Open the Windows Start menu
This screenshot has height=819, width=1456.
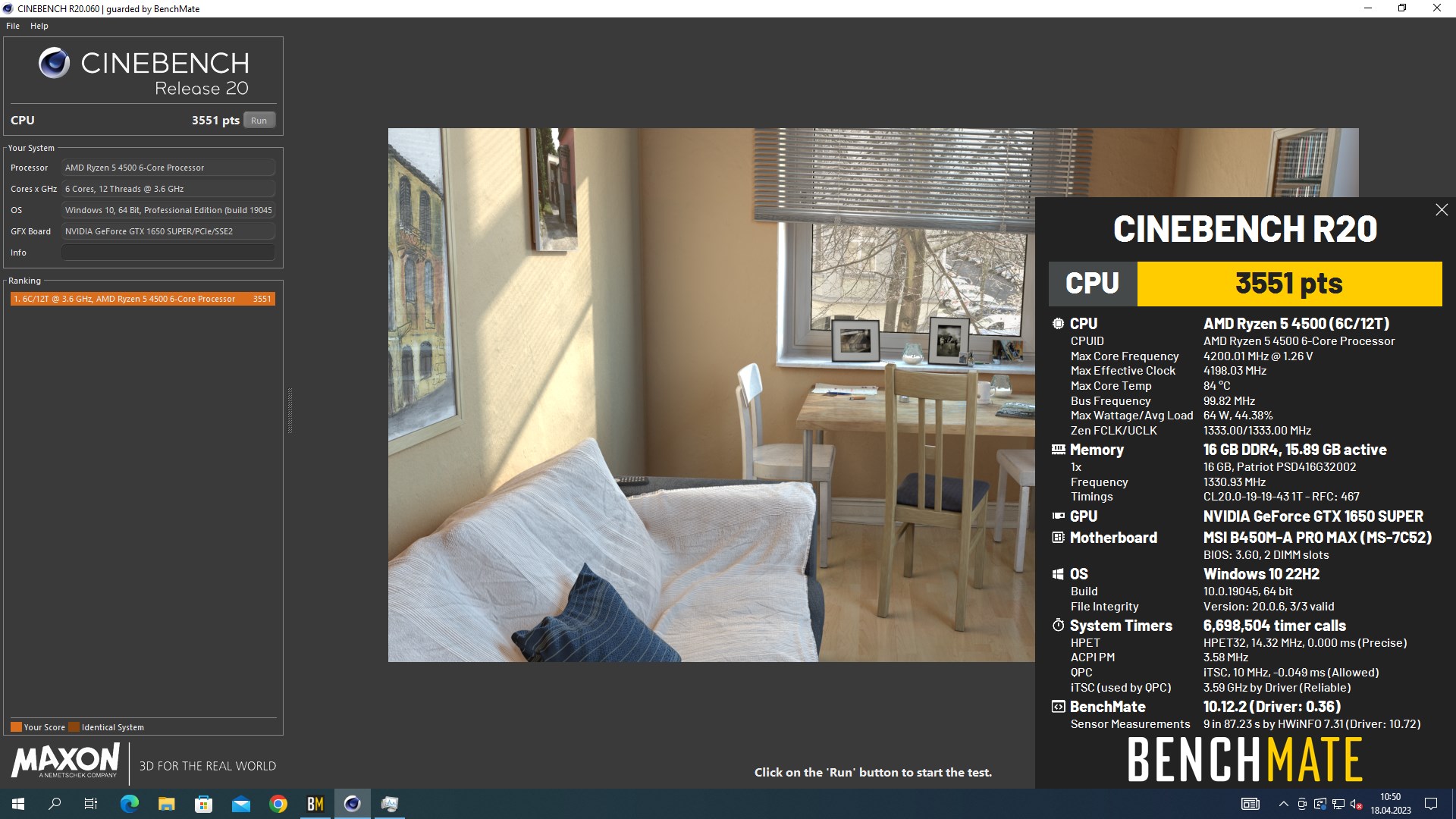[x=18, y=804]
